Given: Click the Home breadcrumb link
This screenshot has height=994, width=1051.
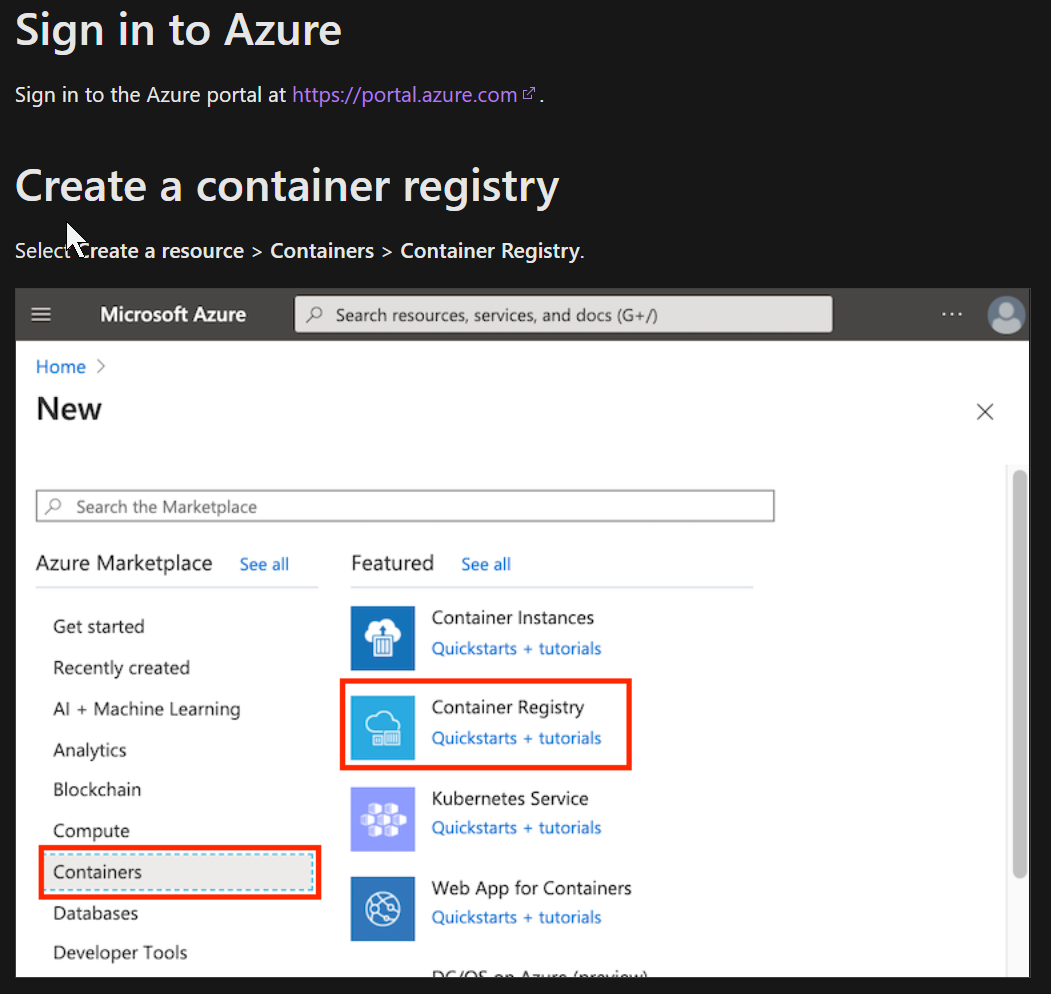Looking at the screenshot, I should click(60, 367).
